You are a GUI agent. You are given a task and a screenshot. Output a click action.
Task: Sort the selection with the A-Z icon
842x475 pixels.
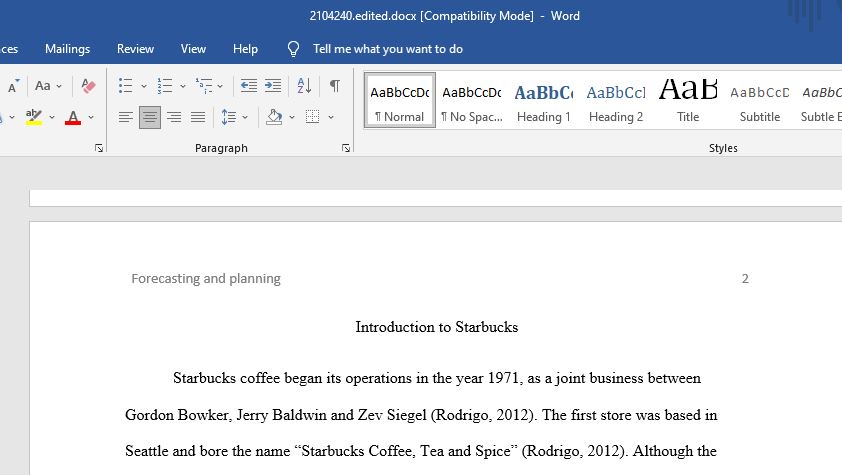[304, 85]
